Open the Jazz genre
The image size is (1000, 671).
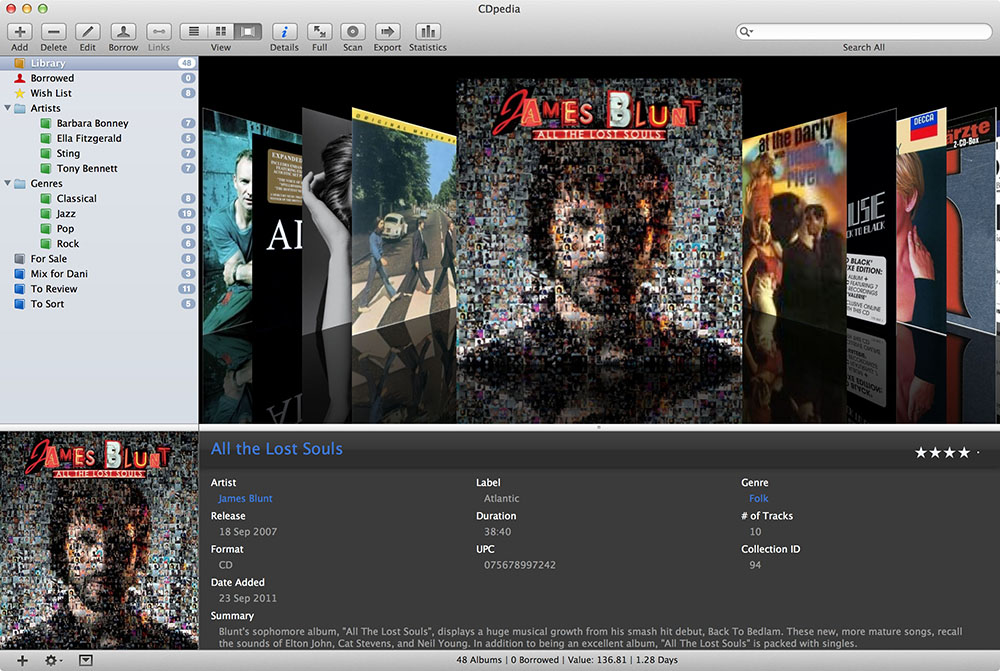tap(99, 214)
